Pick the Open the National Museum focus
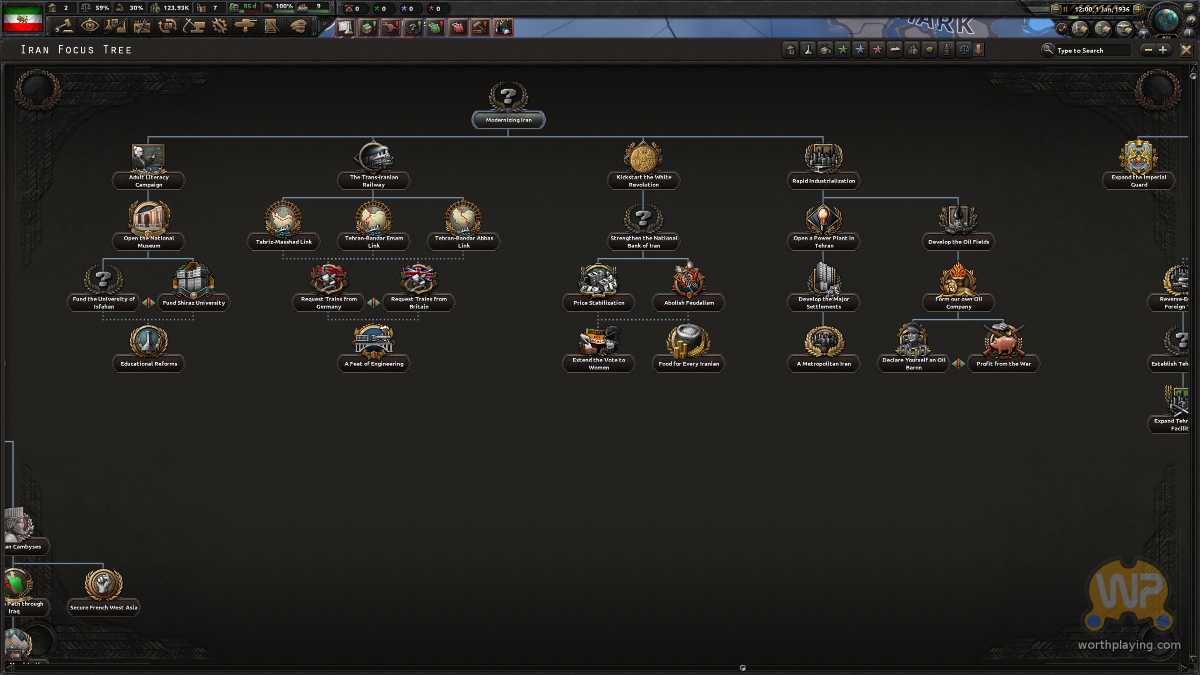The height and width of the screenshot is (675, 1200). [149, 219]
